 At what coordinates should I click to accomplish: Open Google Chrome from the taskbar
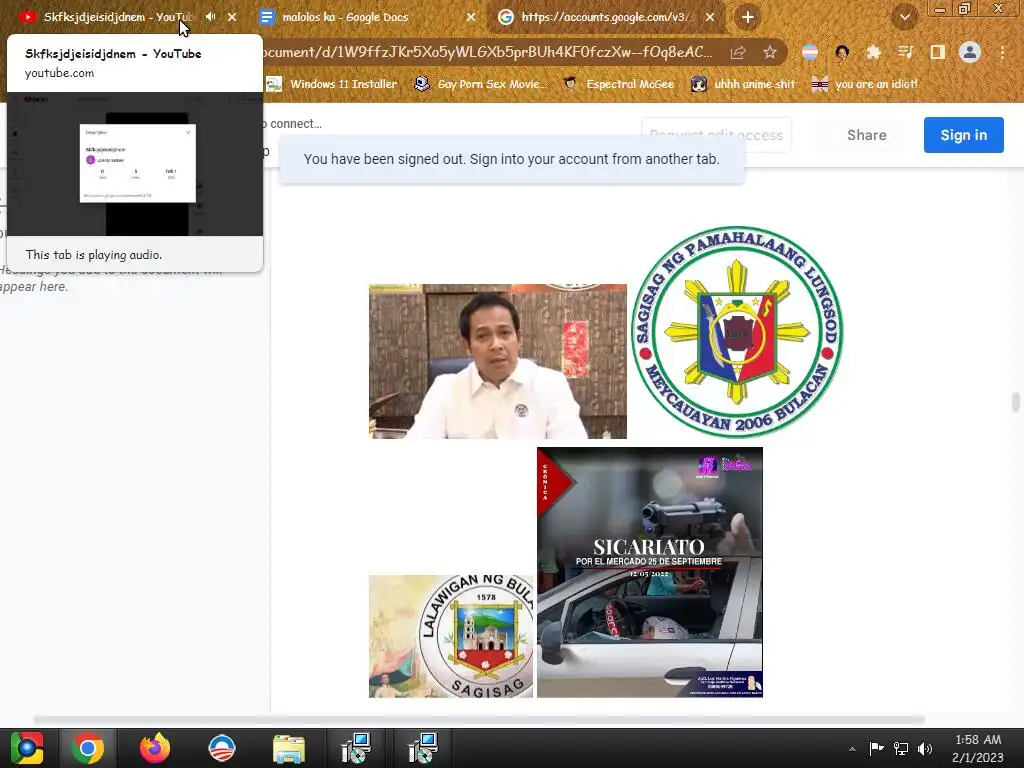pos(88,748)
